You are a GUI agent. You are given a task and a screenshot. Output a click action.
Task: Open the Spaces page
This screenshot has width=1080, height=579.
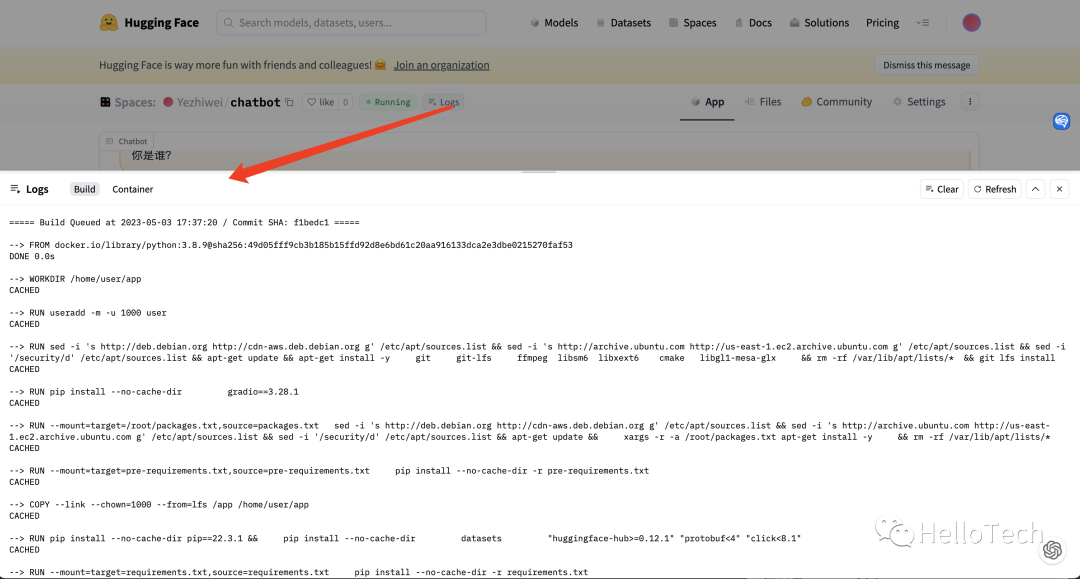click(x=693, y=23)
